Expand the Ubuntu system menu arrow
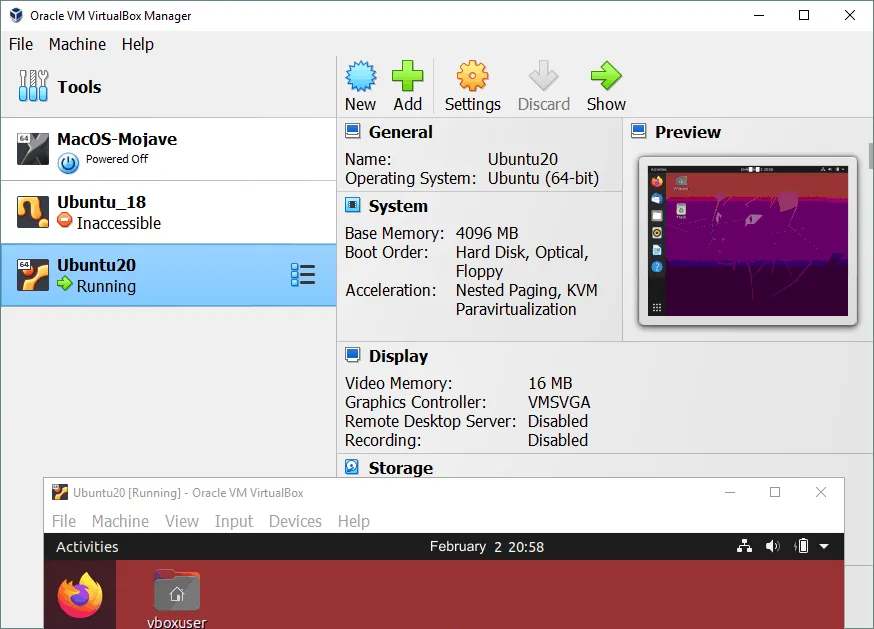Screen dimensions: 874x629 [824, 547]
